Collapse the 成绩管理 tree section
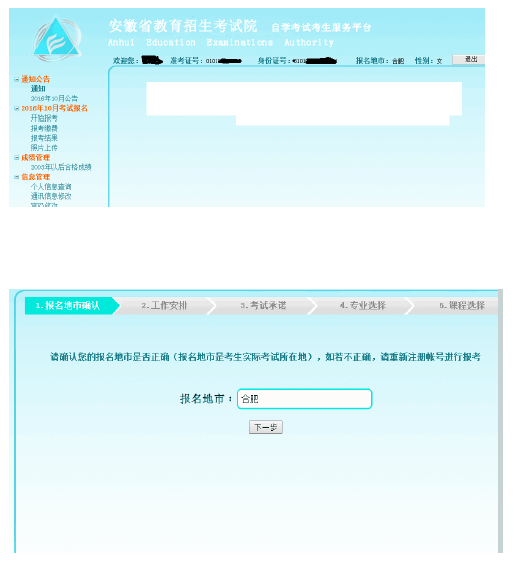Screen dimensions: 513x561 pos(16,157)
